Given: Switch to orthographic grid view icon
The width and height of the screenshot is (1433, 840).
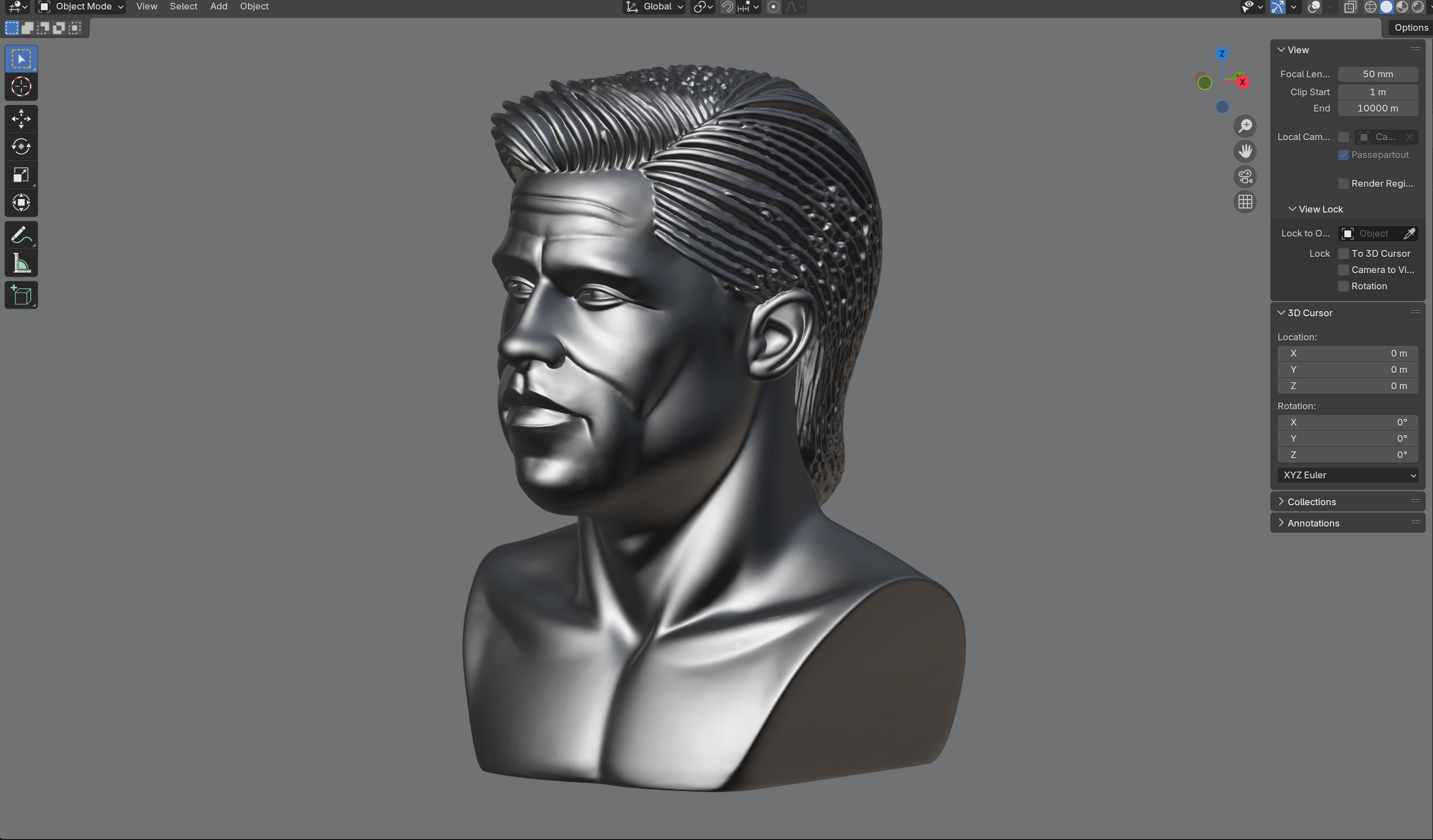Looking at the screenshot, I should (x=1245, y=202).
